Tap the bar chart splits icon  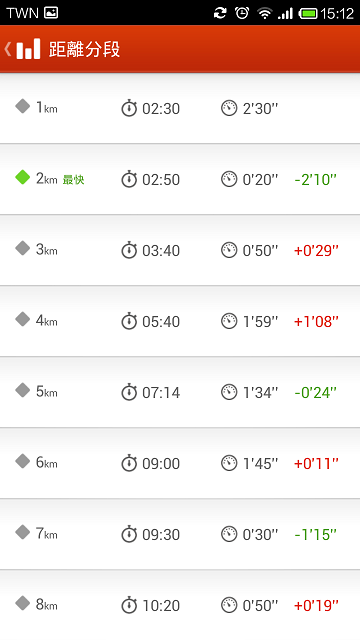coord(28,49)
